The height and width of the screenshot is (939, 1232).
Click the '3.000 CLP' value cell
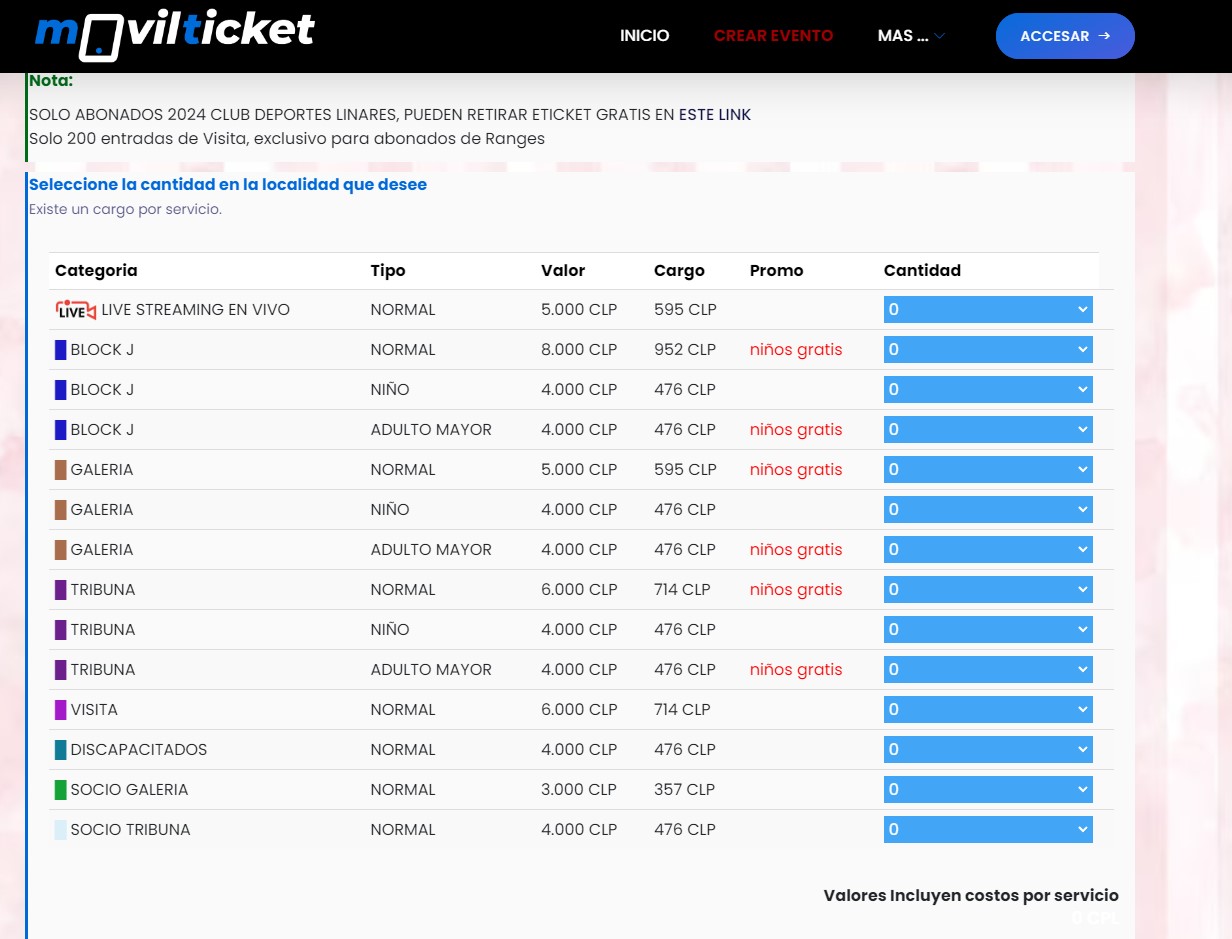click(x=579, y=790)
